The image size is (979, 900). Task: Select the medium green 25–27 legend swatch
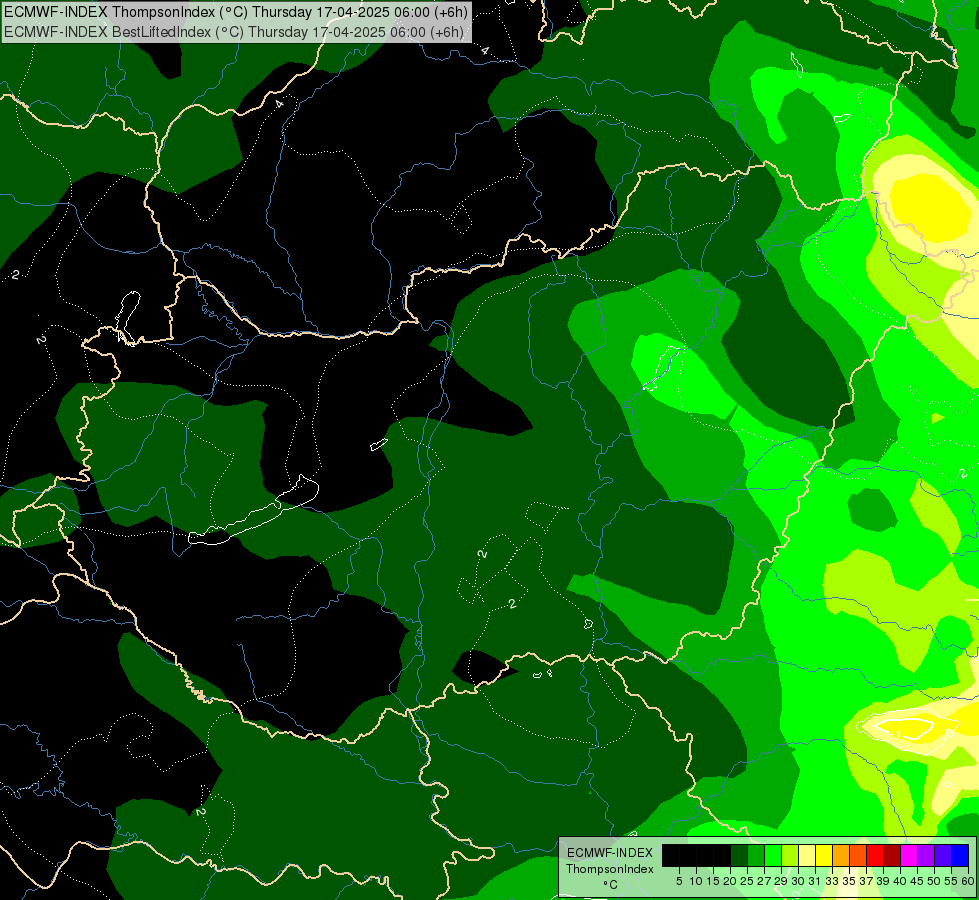pyautogui.click(x=755, y=855)
